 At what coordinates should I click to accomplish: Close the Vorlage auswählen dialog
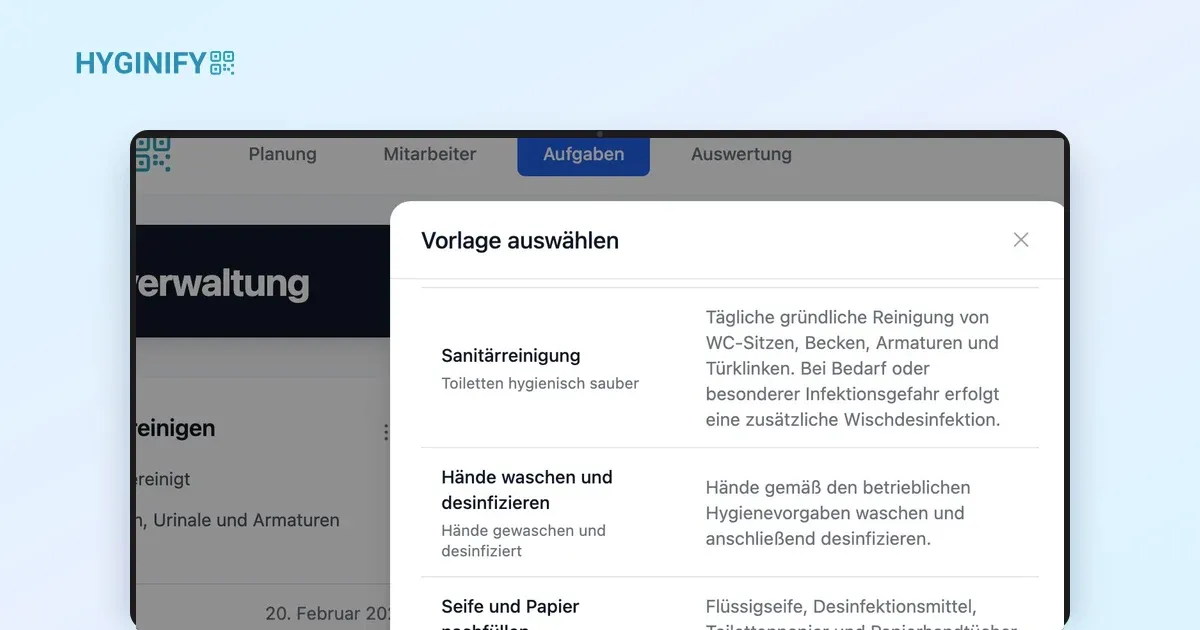(1021, 240)
